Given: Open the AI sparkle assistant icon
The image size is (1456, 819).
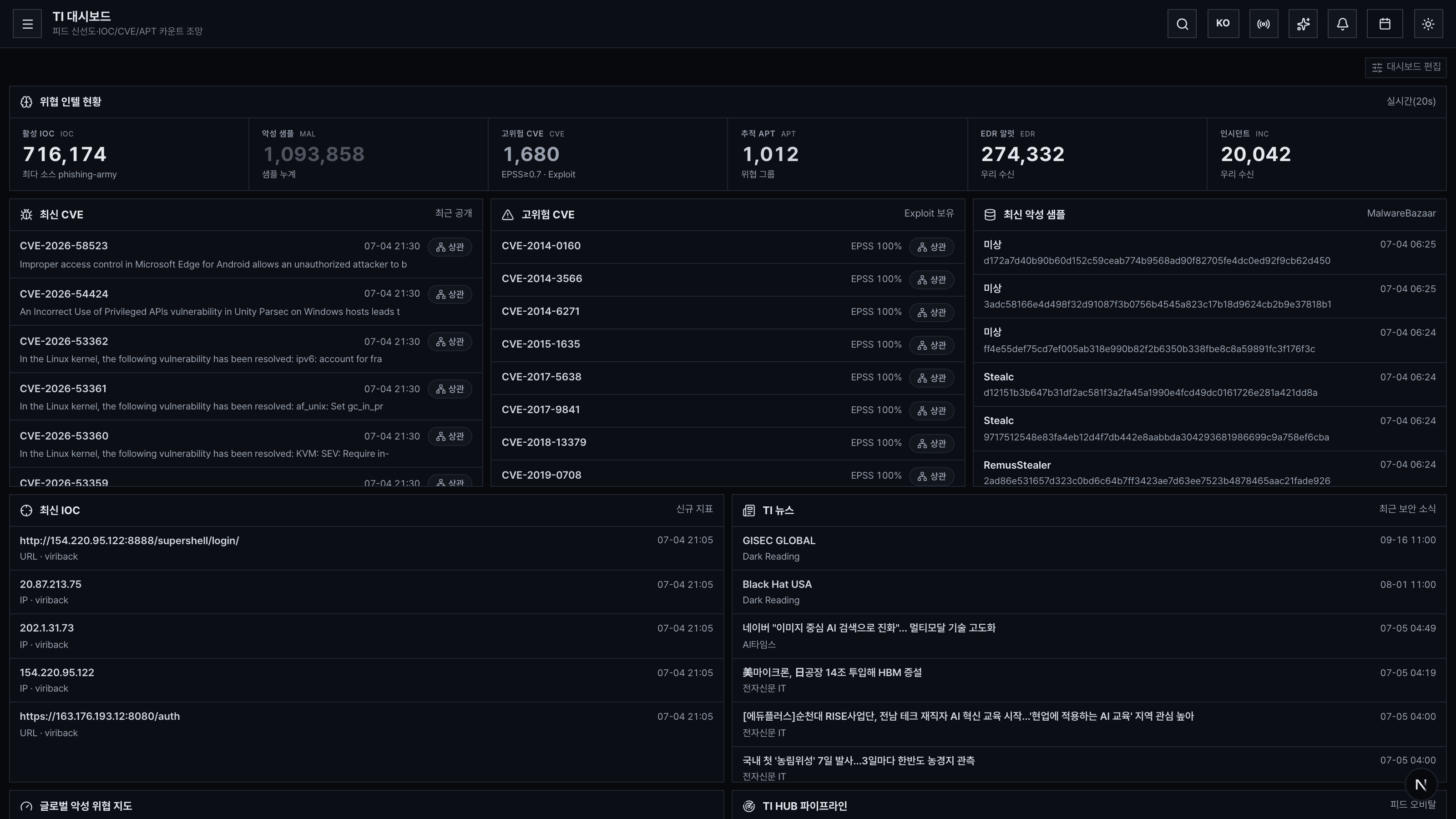Looking at the screenshot, I should pos(1303,24).
